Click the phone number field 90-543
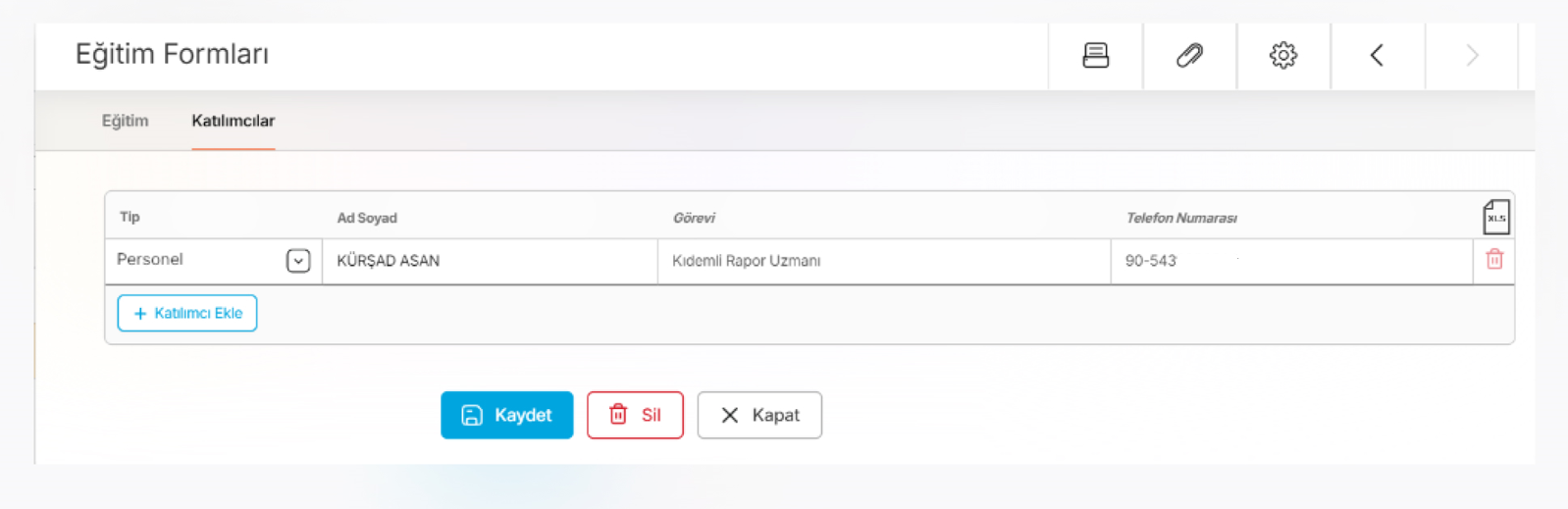The image size is (1568, 509). pyautogui.click(x=1291, y=261)
